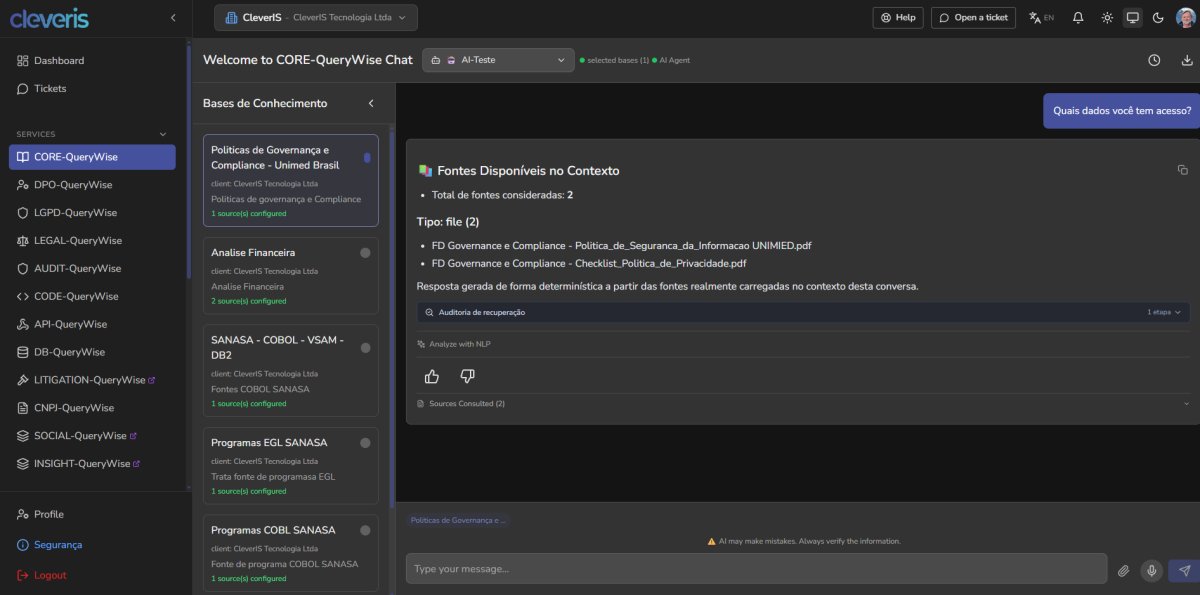
Task: Click the thumbs down feedback icon
Action: [x=467, y=376]
